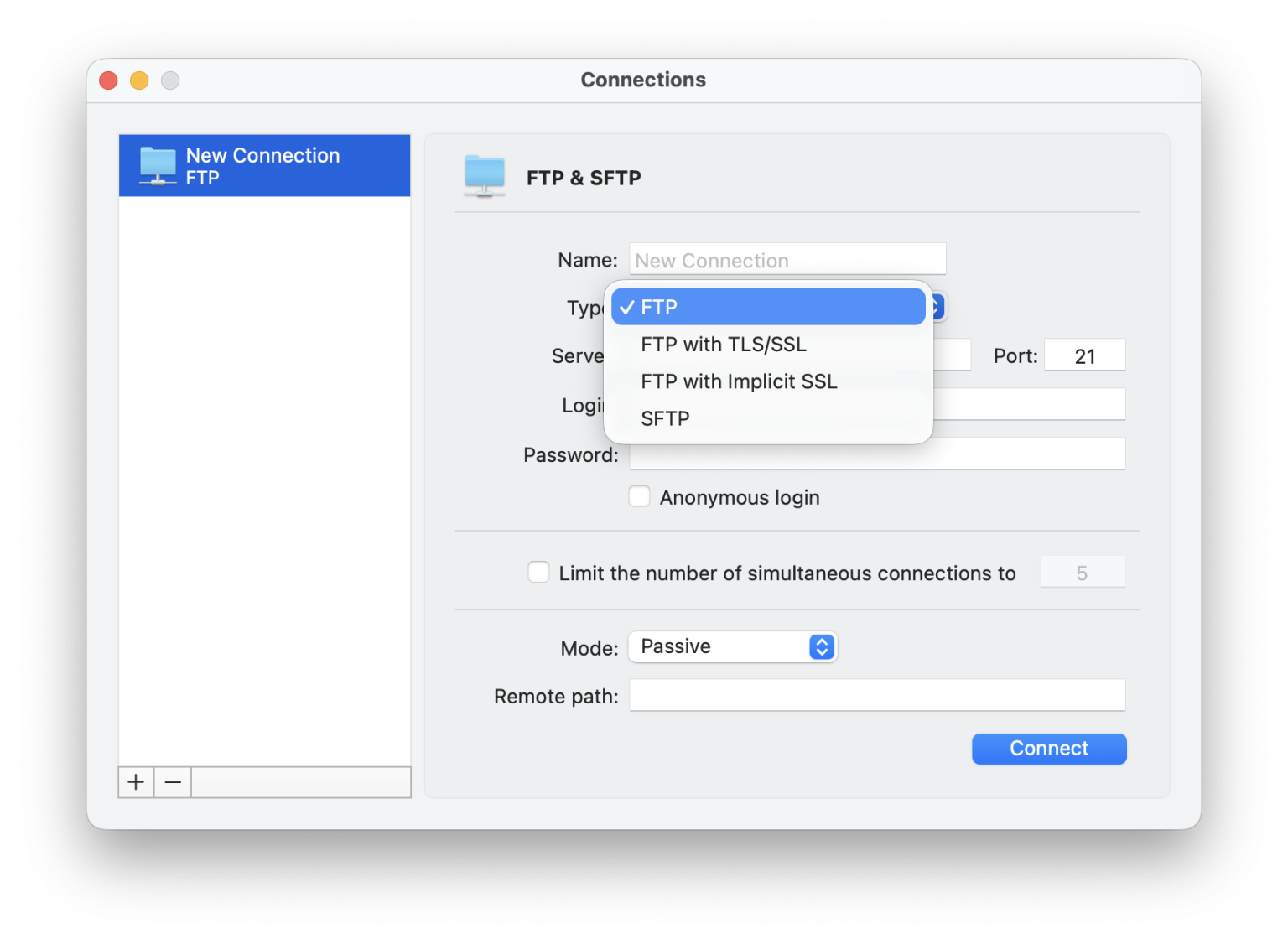The width and height of the screenshot is (1288, 944).
Task: Minimize the Connections window
Action: [139, 80]
